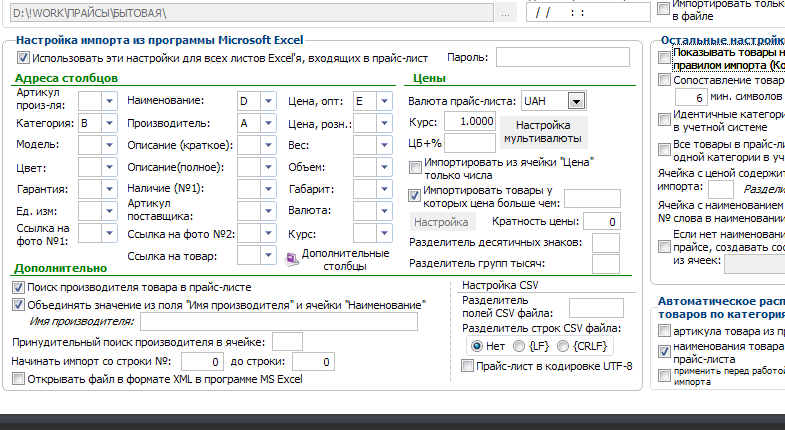Click the 'Кратность цены' field
The image size is (785, 430).
(x=602, y=221)
